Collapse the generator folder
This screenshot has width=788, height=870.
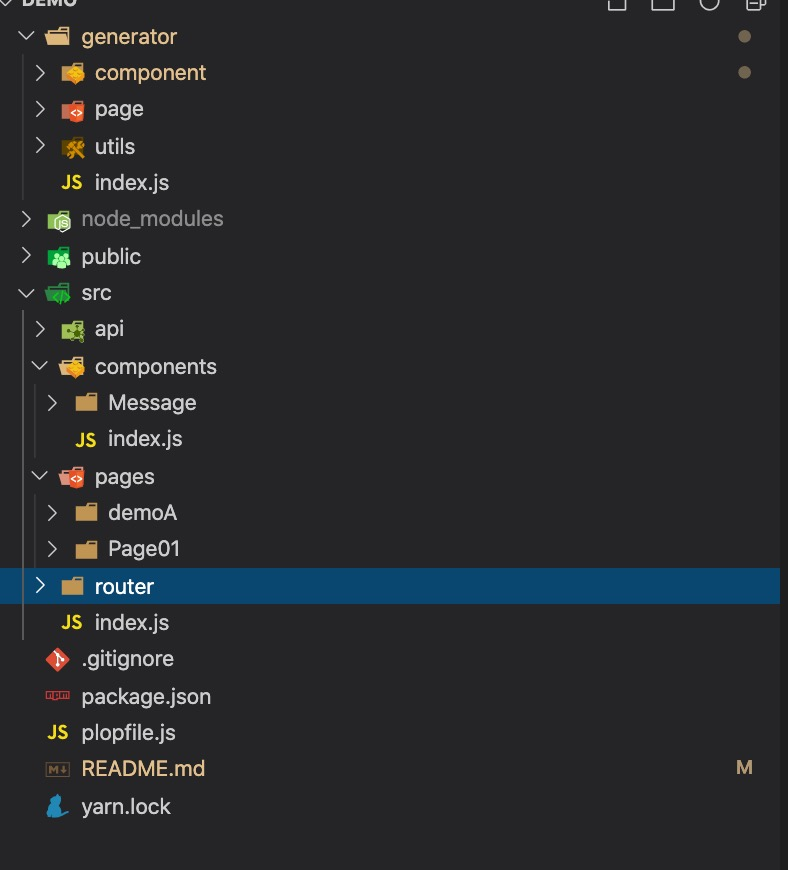[26, 36]
